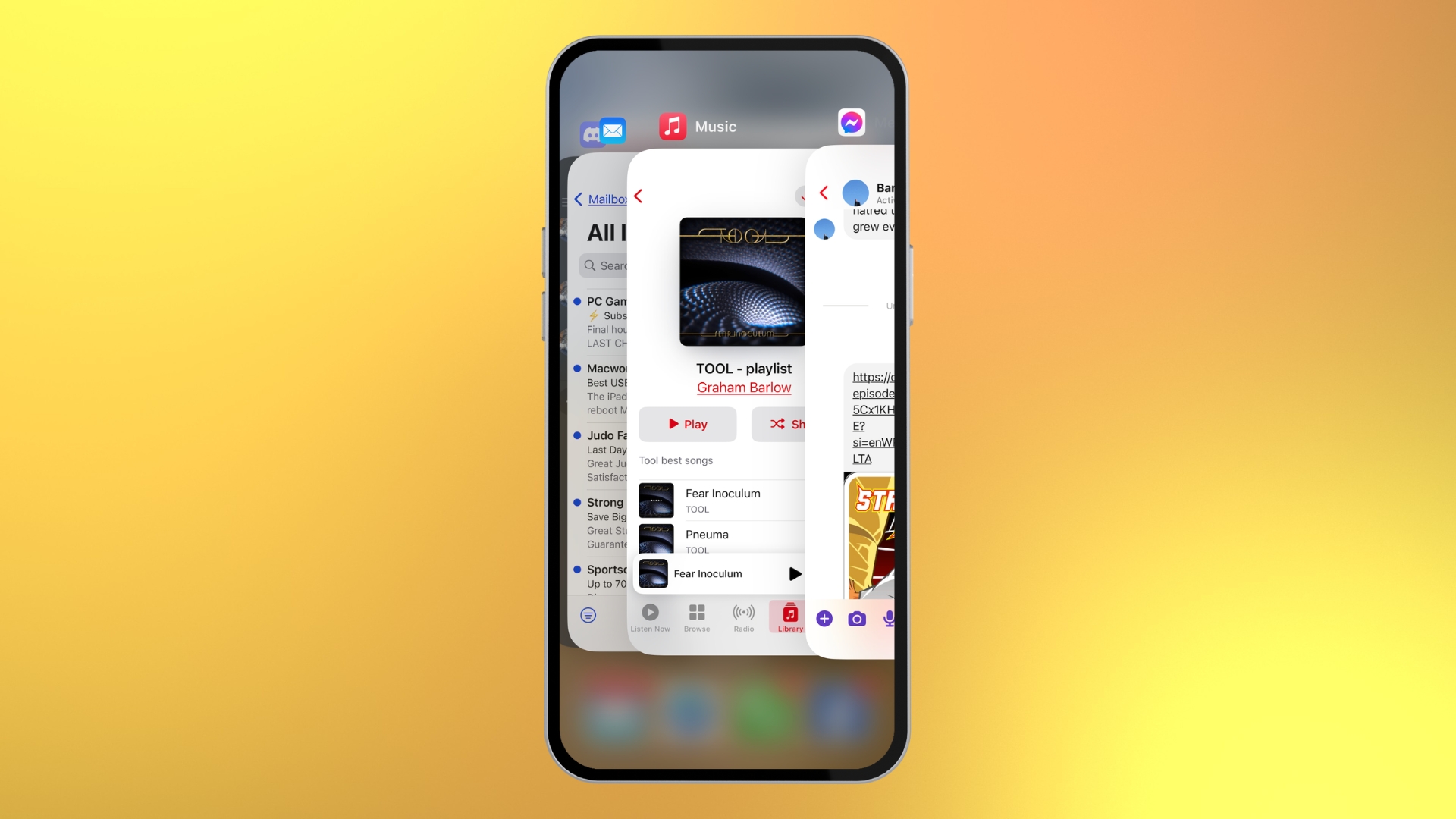1456x819 pixels.
Task: Tap the TOOL playlist album artwork thumbnail
Action: [x=742, y=281]
